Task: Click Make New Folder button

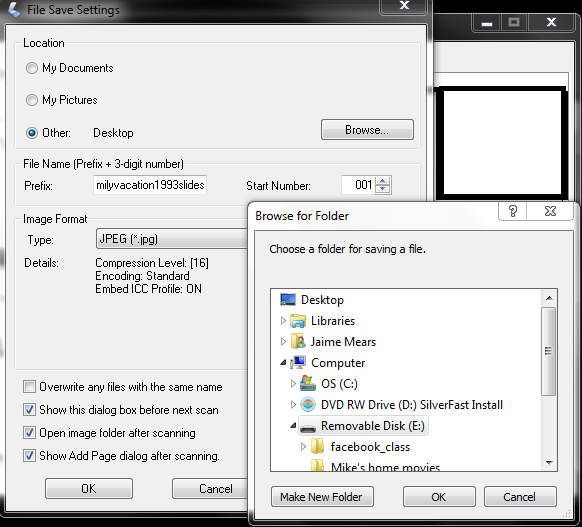Action: tap(322, 497)
